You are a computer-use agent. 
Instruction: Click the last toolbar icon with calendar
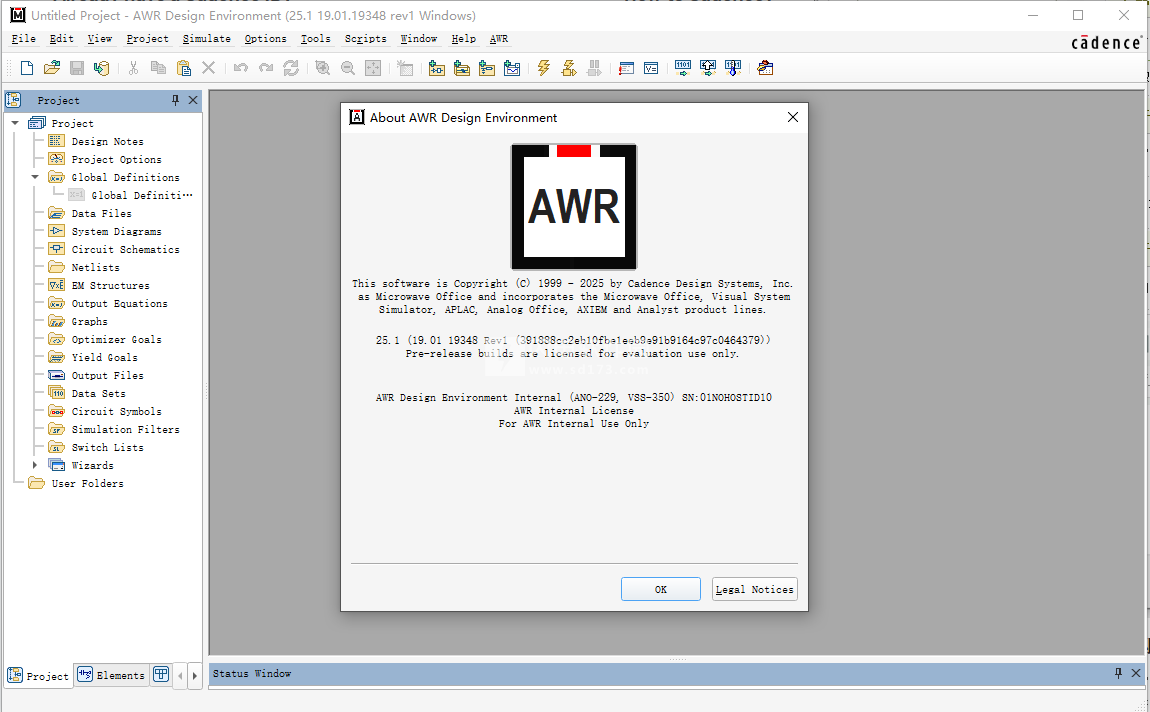point(765,68)
